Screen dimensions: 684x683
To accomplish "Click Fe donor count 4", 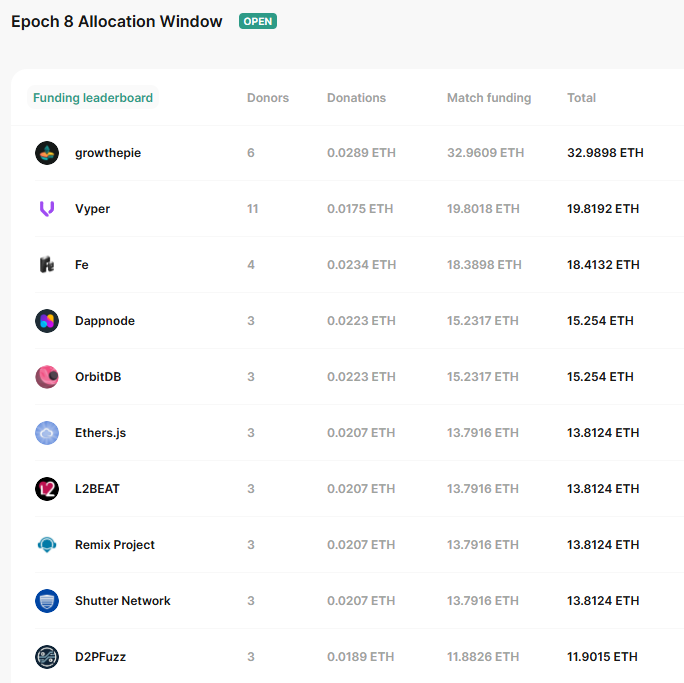I will [x=251, y=265].
